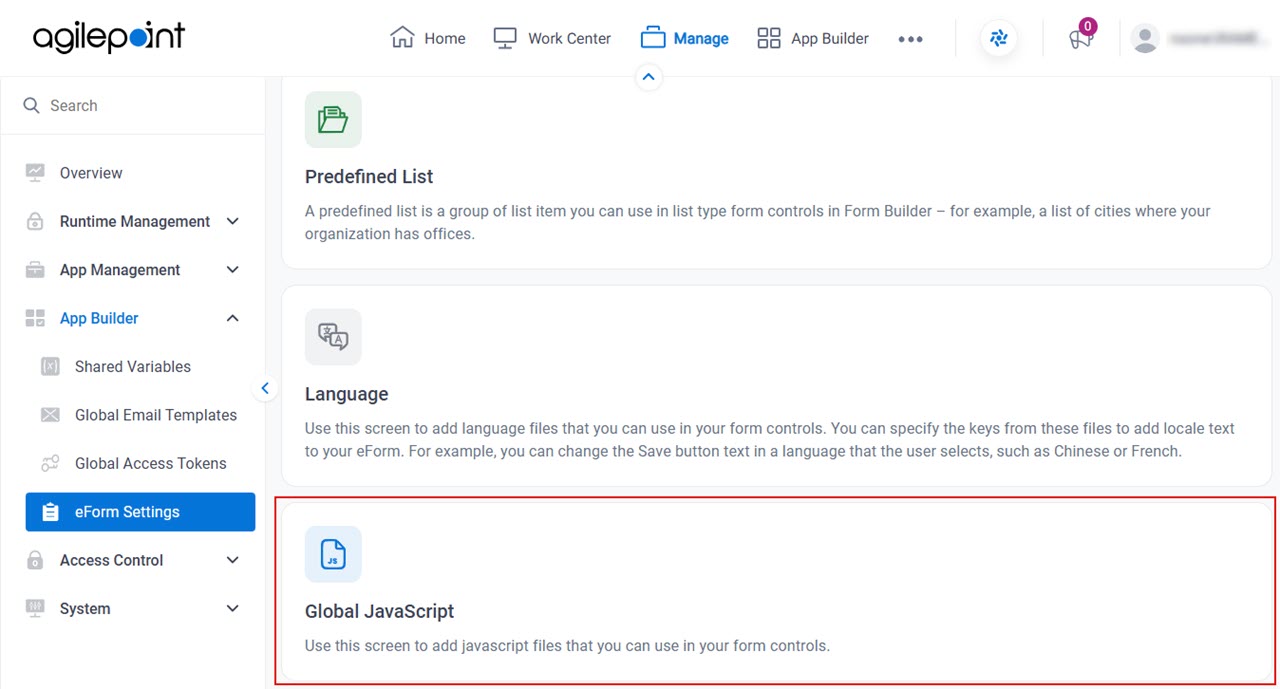Open Predefined List title
Viewport: 1280px width, 689px height.
[369, 176]
